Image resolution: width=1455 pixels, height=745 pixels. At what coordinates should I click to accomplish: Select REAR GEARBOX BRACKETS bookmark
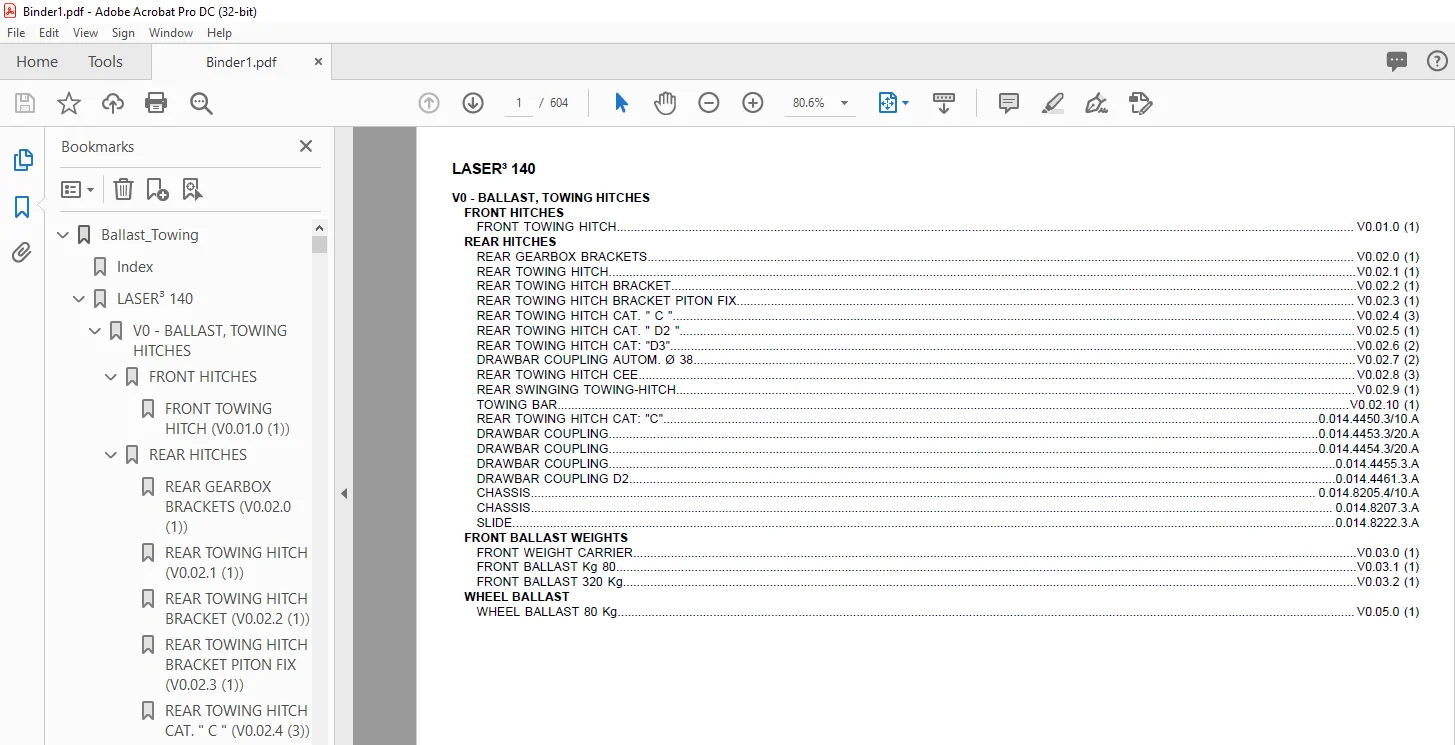(x=228, y=507)
